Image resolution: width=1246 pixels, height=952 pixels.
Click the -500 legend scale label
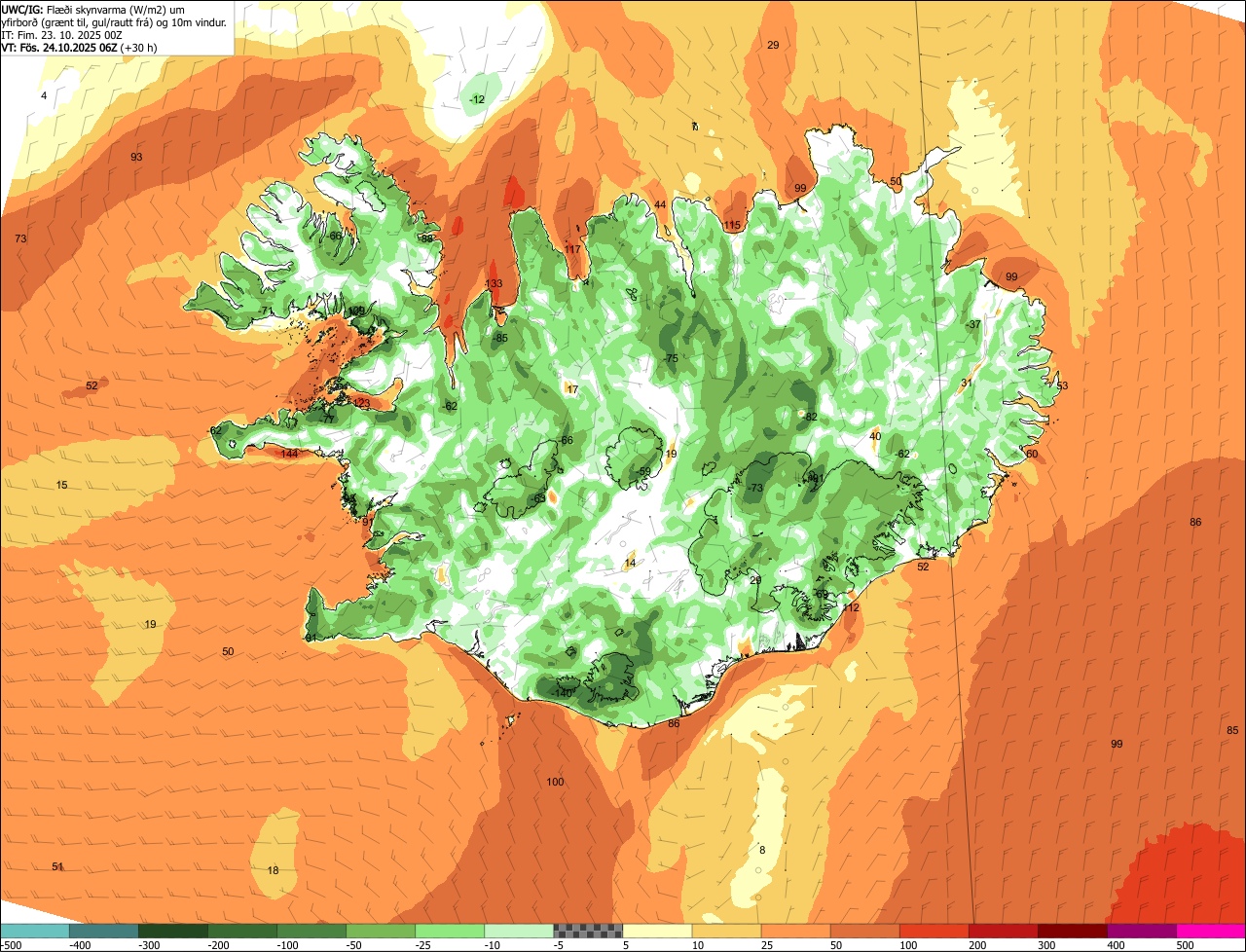pos(11,945)
